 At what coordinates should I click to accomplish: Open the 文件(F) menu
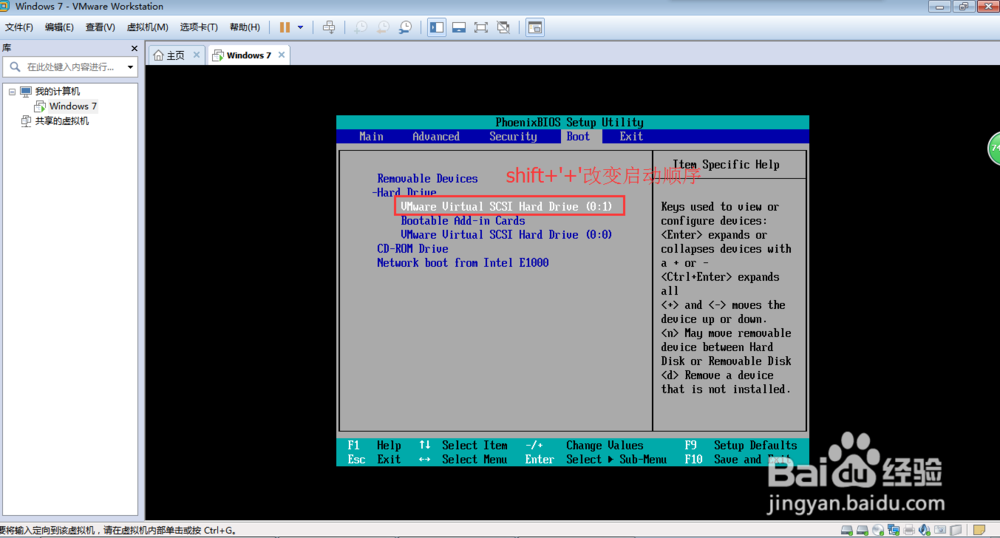pyautogui.click(x=19, y=27)
